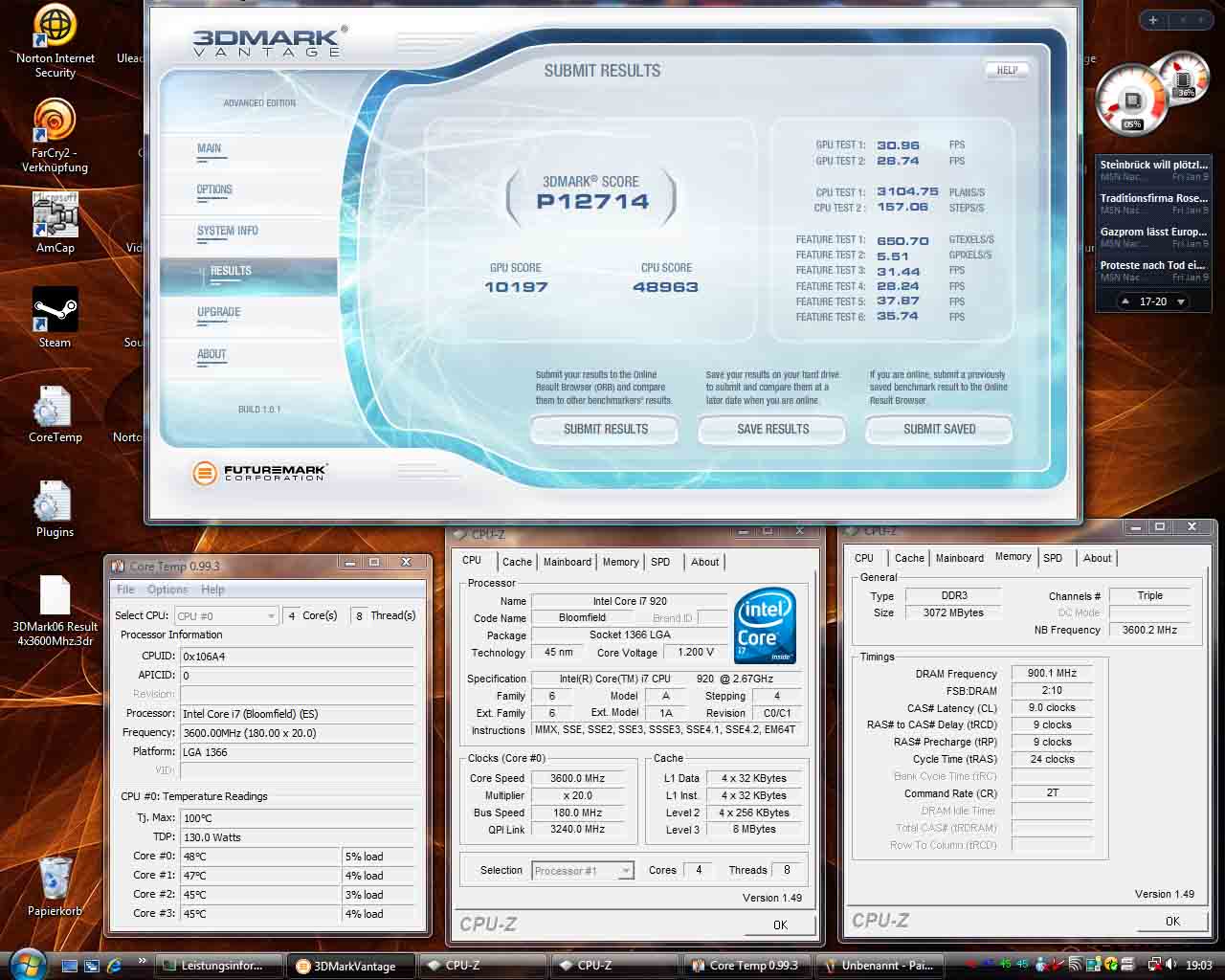The width and height of the screenshot is (1225, 980).
Task: Open the Steam desktop shortcut
Action: coord(55,317)
